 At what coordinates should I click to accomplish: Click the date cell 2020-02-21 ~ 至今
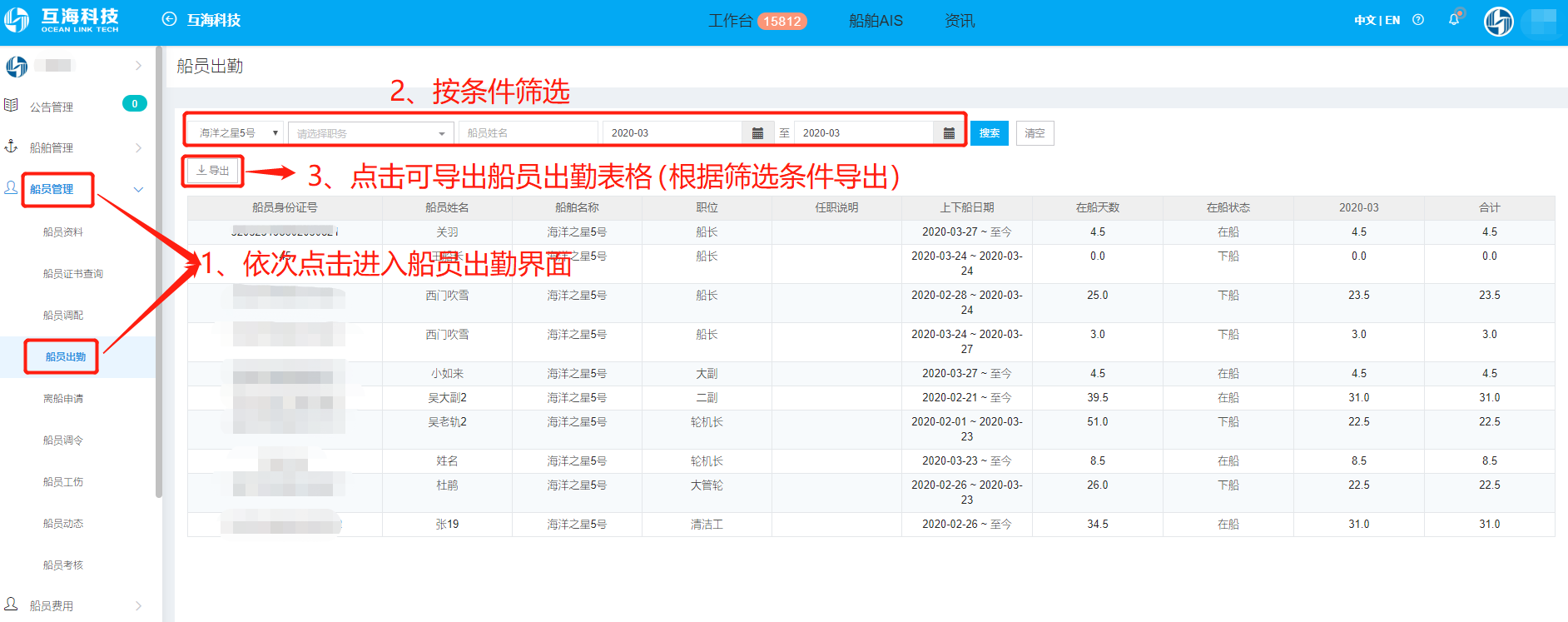(x=967, y=398)
